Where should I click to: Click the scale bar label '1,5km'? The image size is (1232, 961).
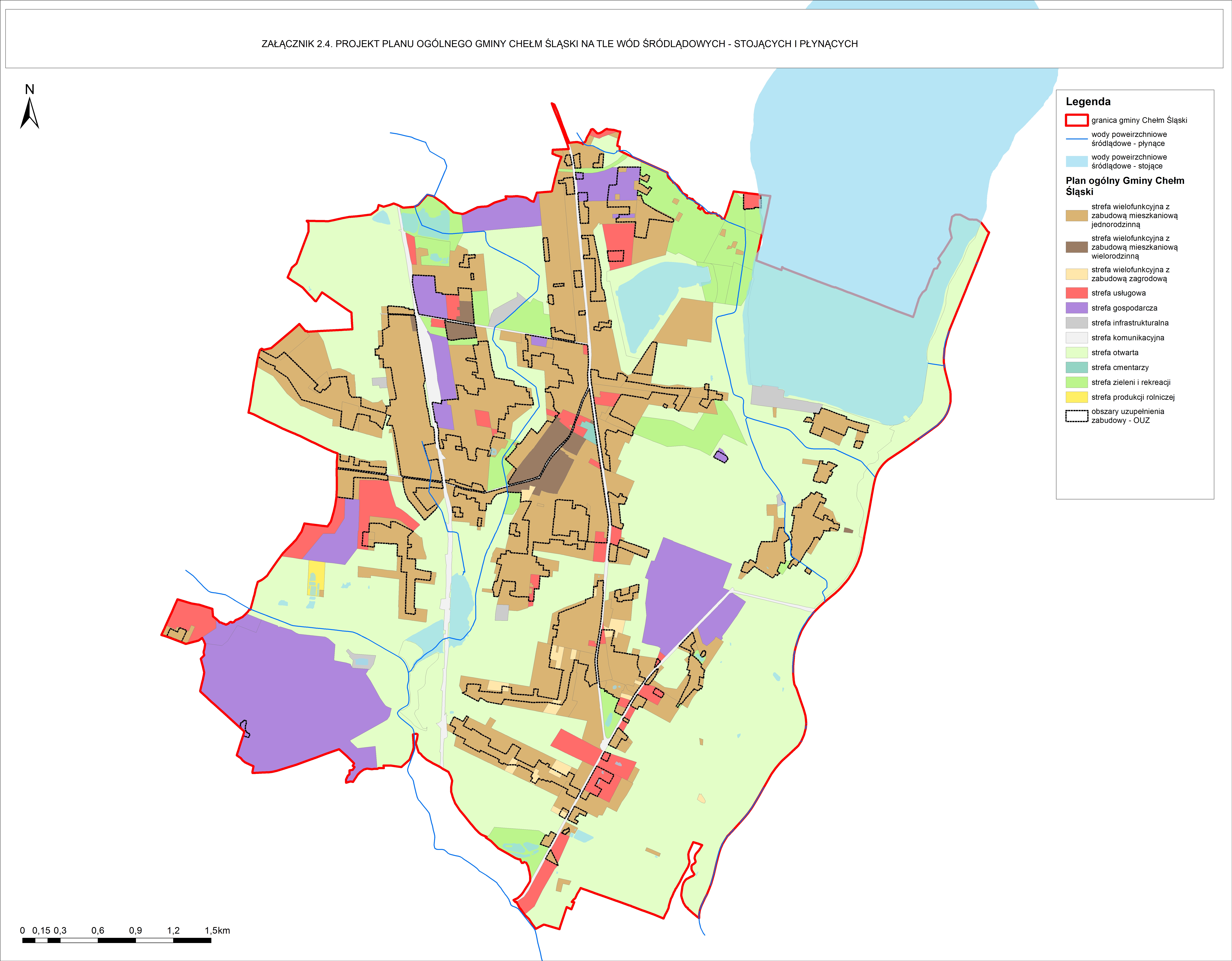[217, 930]
